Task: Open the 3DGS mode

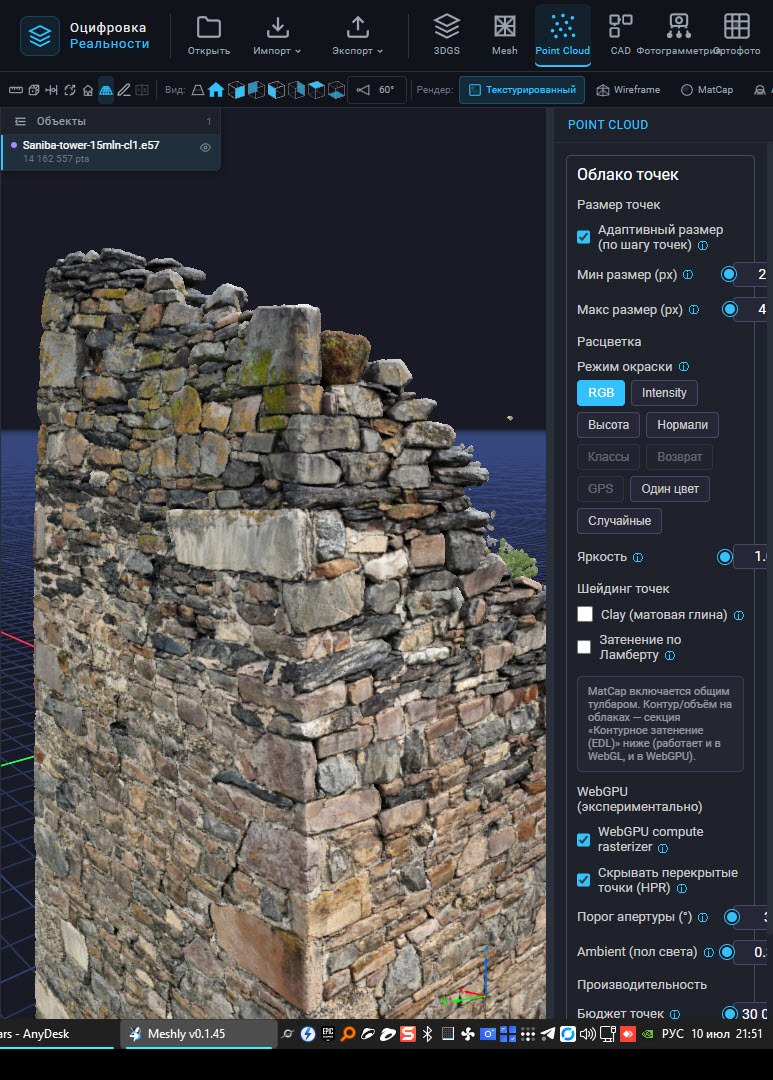Action: (x=446, y=34)
